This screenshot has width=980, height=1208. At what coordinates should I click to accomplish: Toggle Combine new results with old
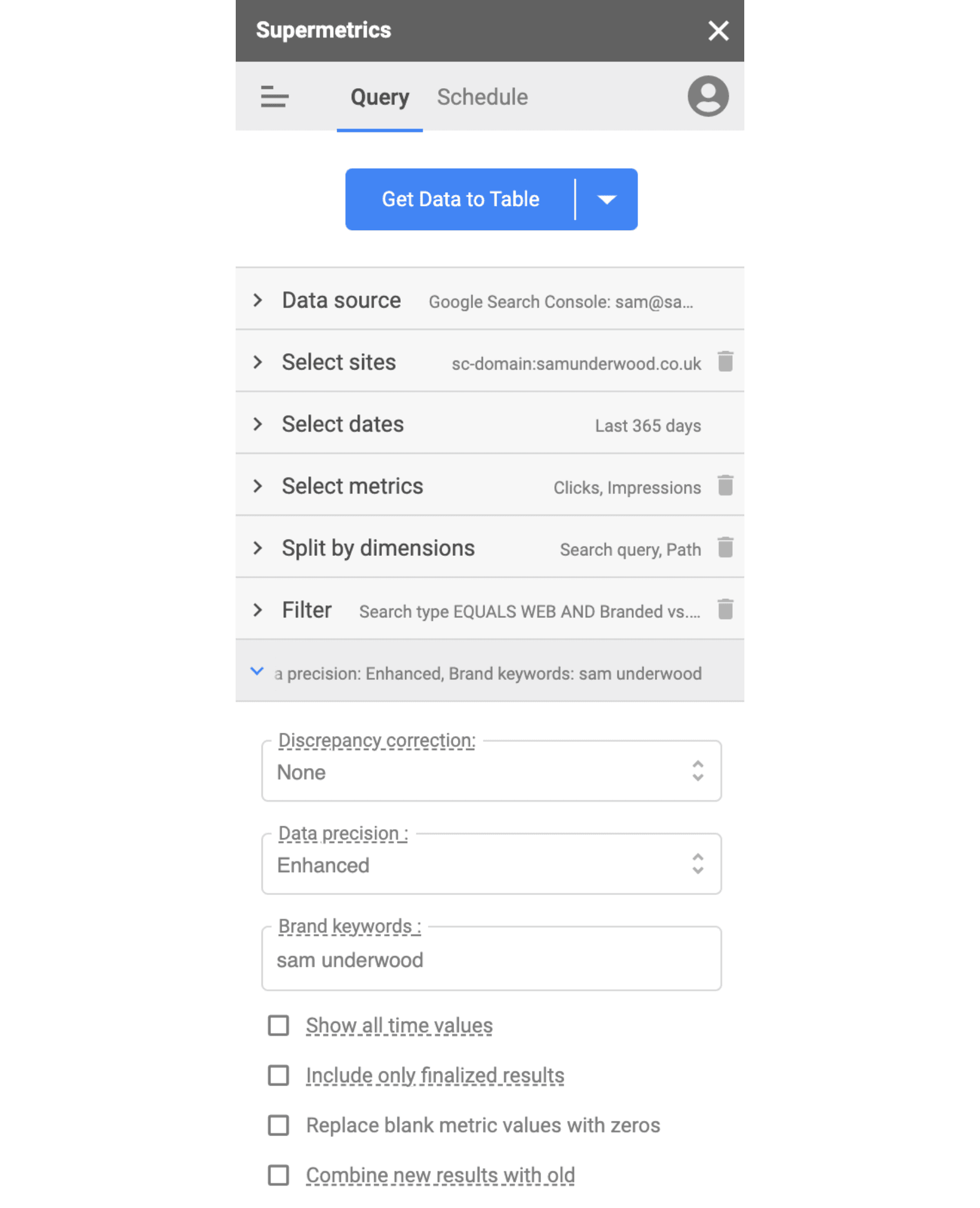278,1175
